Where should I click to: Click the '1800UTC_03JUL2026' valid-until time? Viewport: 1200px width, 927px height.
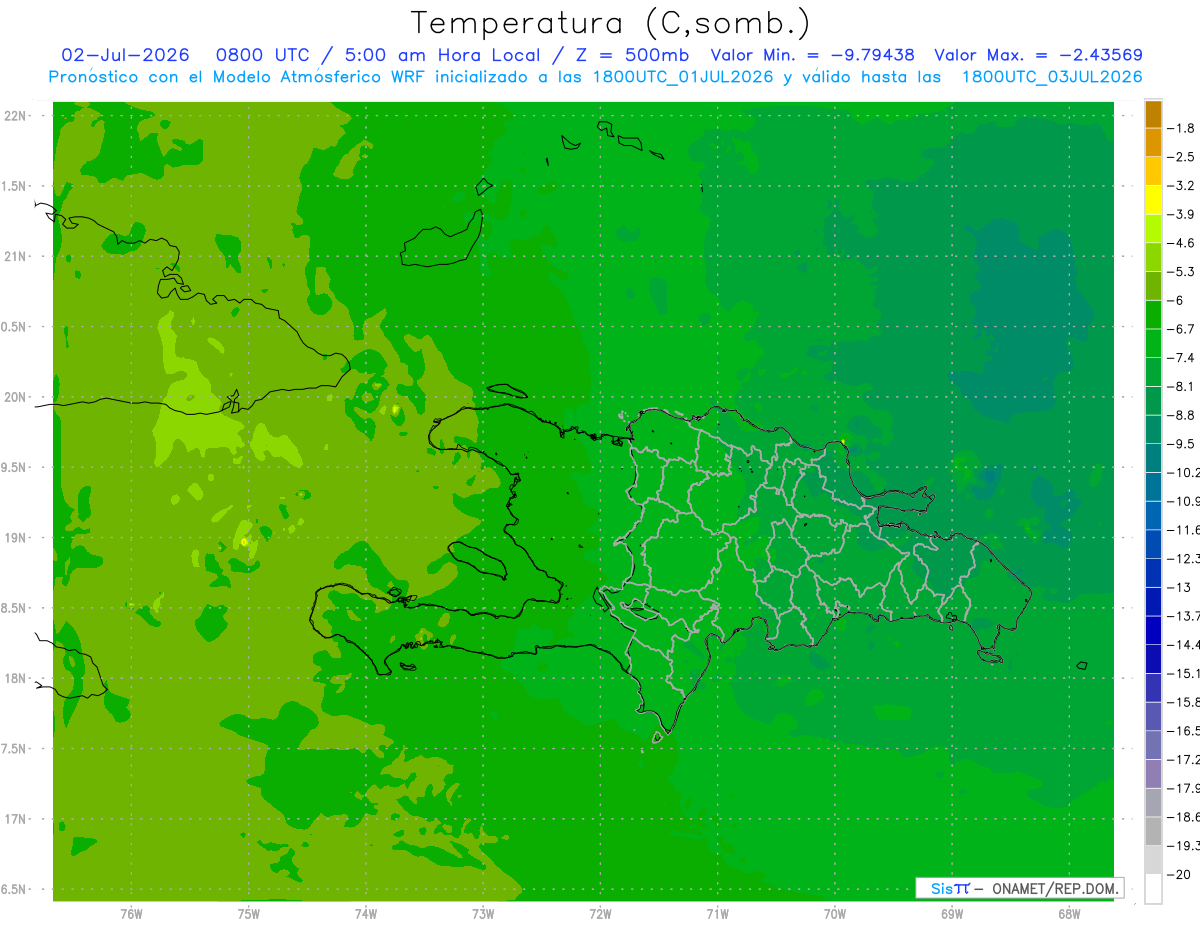(x=1051, y=77)
